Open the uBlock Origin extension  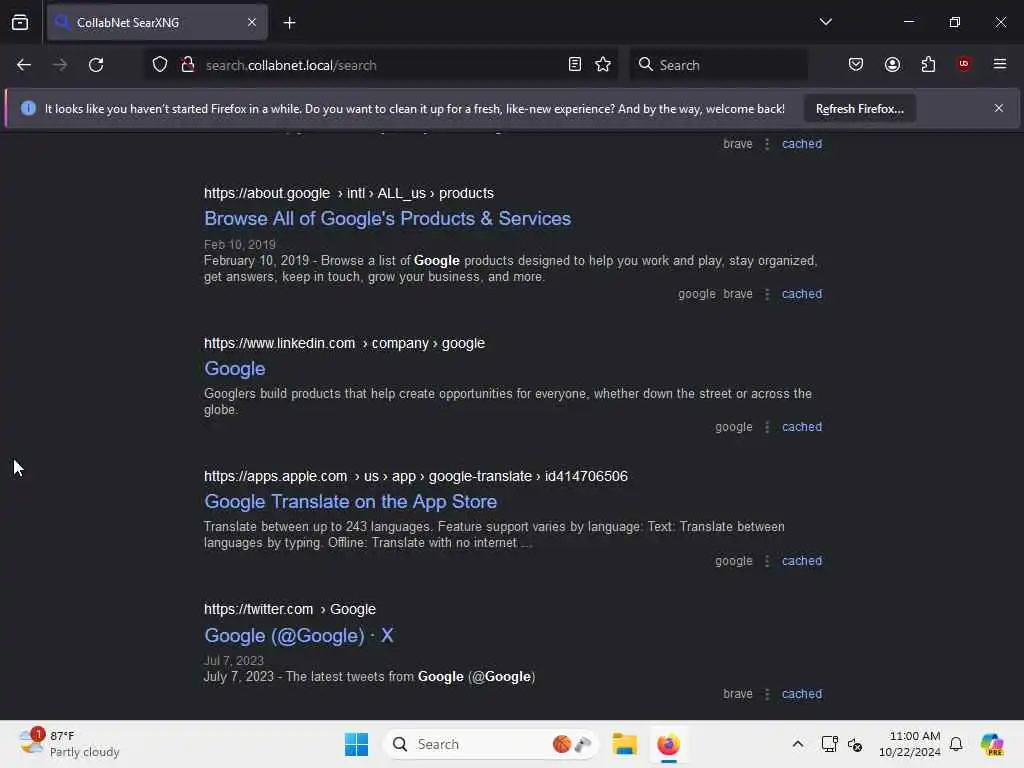coord(964,64)
